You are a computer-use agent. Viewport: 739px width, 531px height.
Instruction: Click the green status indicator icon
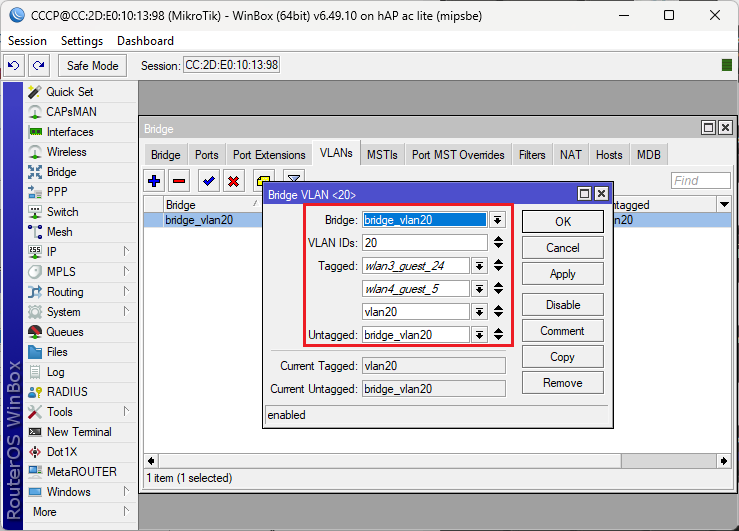727,65
